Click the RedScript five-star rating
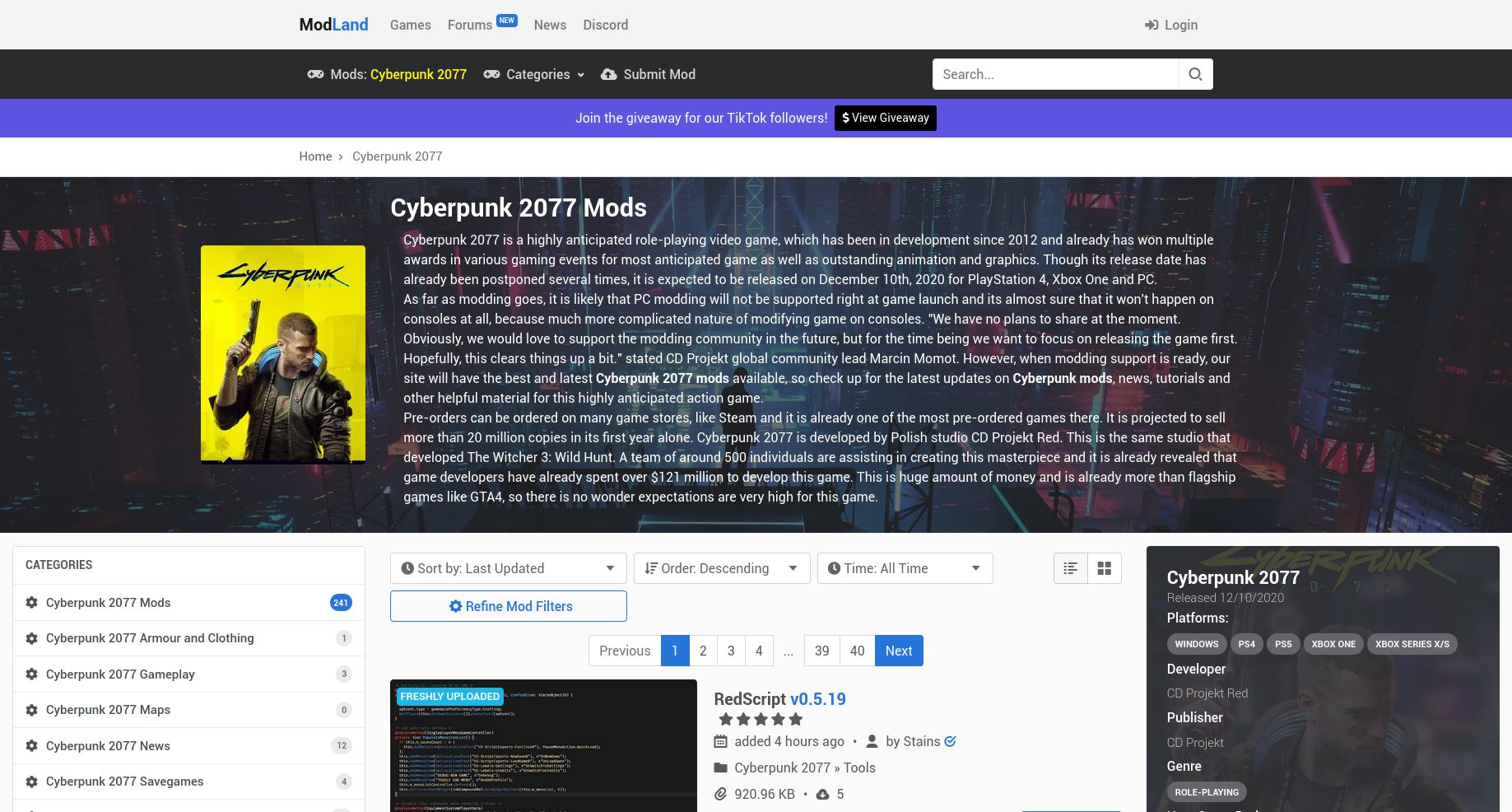The height and width of the screenshot is (812, 1512). pyautogui.click(x=761, y=720)
